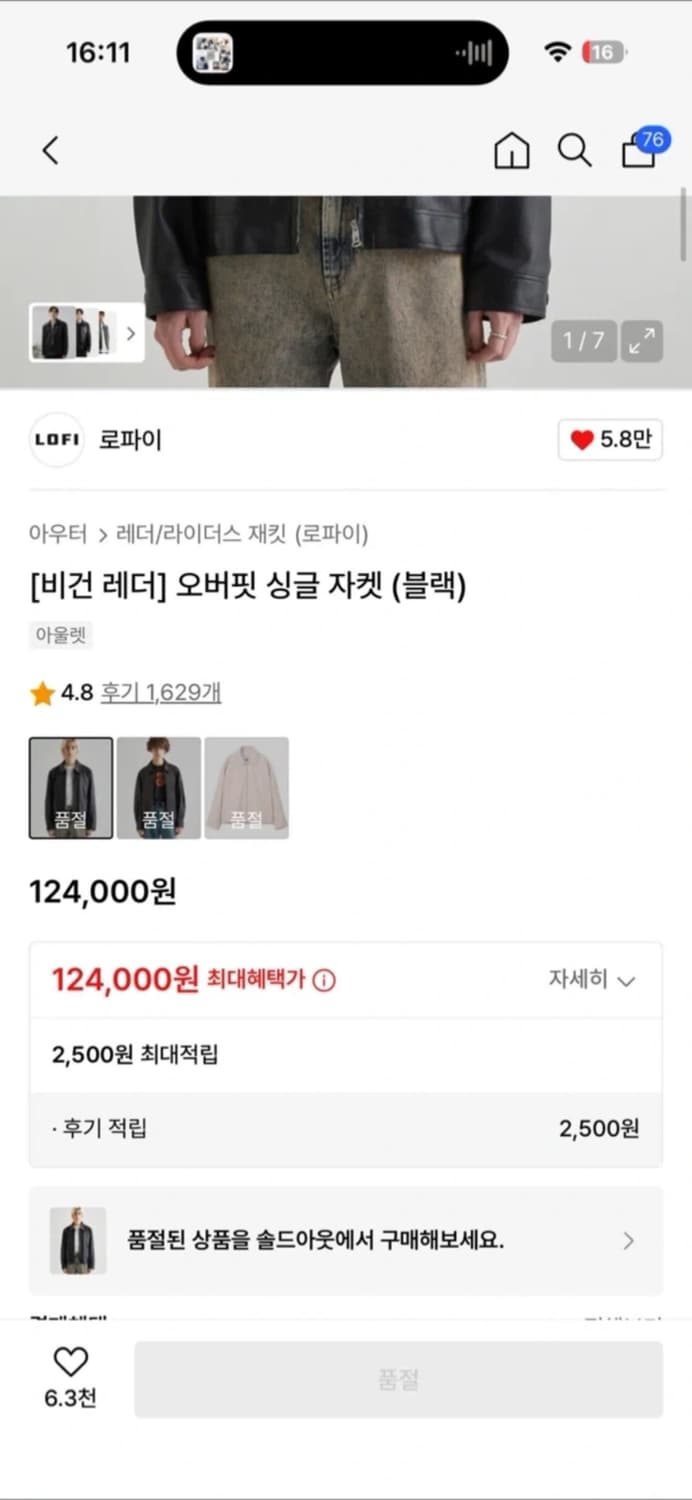692x1500 pixels.
Task: Click the LOFI brand logo
Action: pos(56,440)
